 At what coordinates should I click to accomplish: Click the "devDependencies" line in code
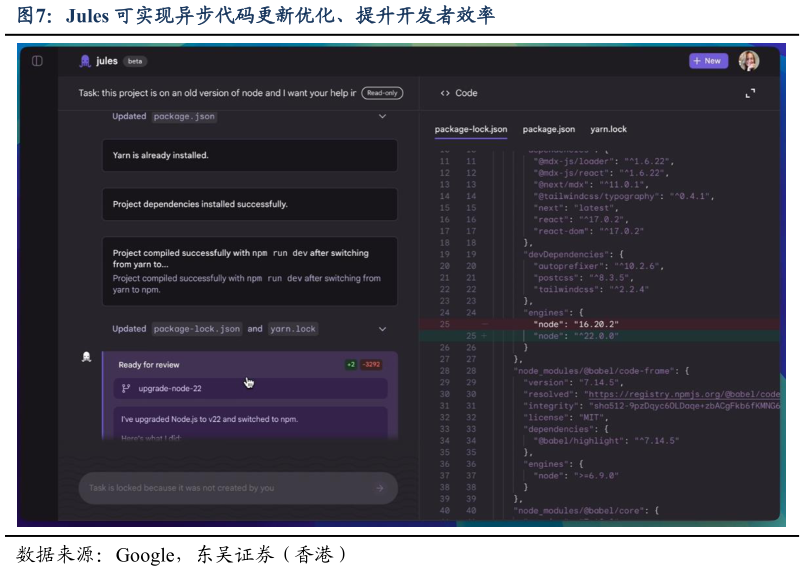[x=573, y=255]
